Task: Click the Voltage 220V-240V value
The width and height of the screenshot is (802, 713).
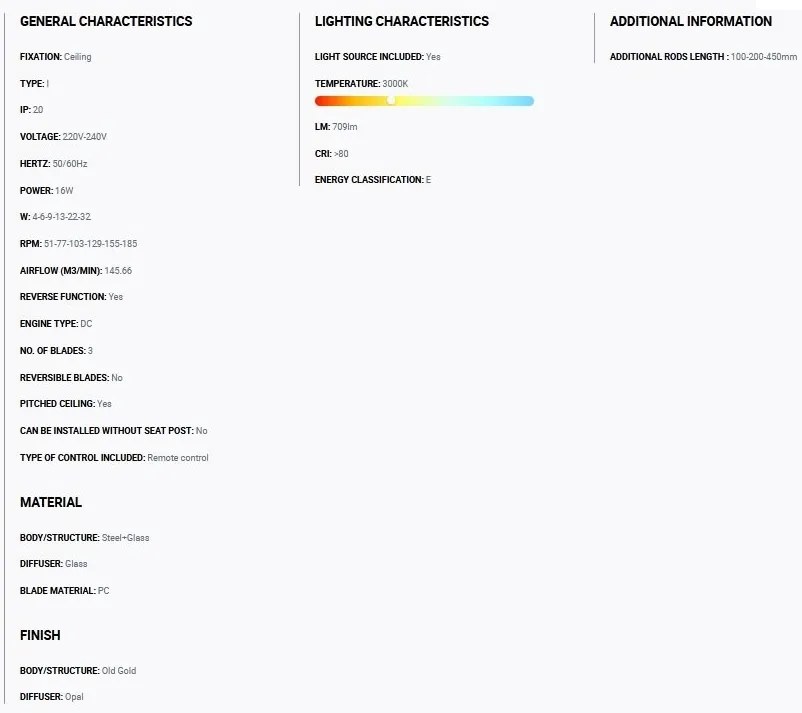Action: tap(84, 137)
